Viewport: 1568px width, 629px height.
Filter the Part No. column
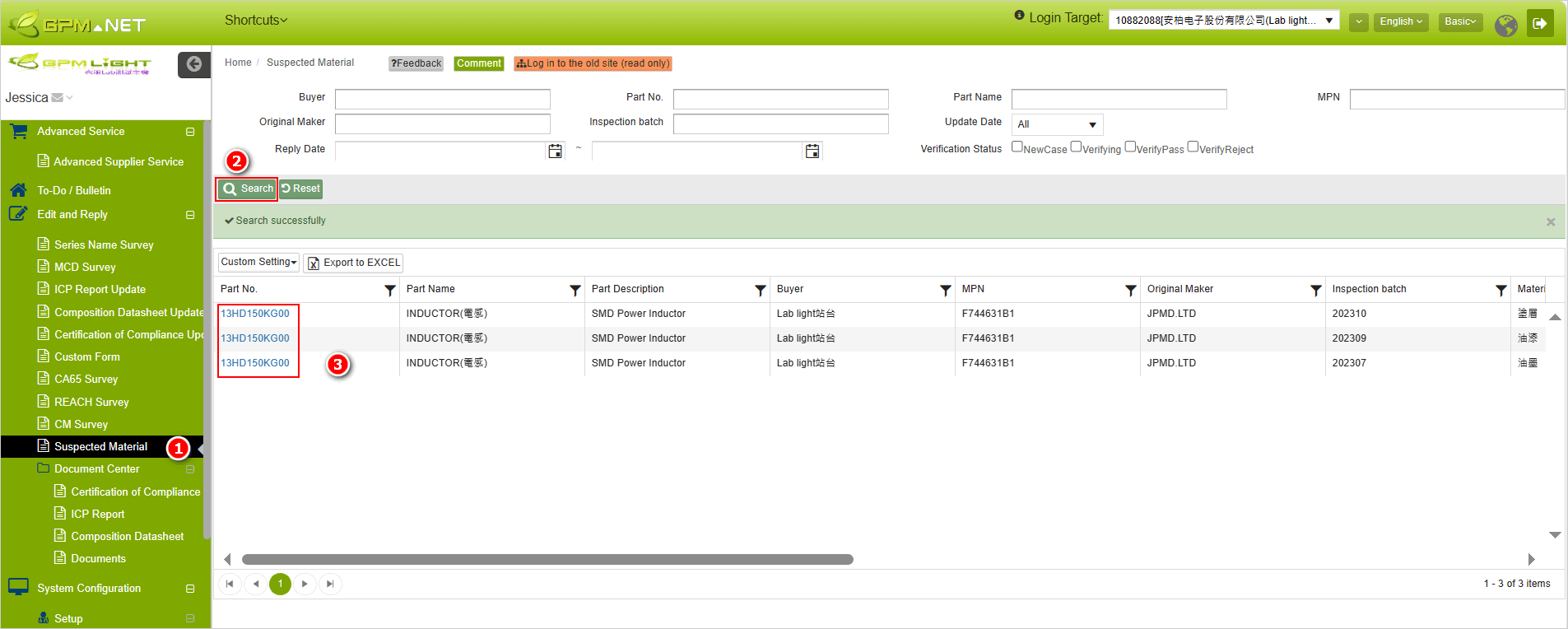click(x=390, y=290)
